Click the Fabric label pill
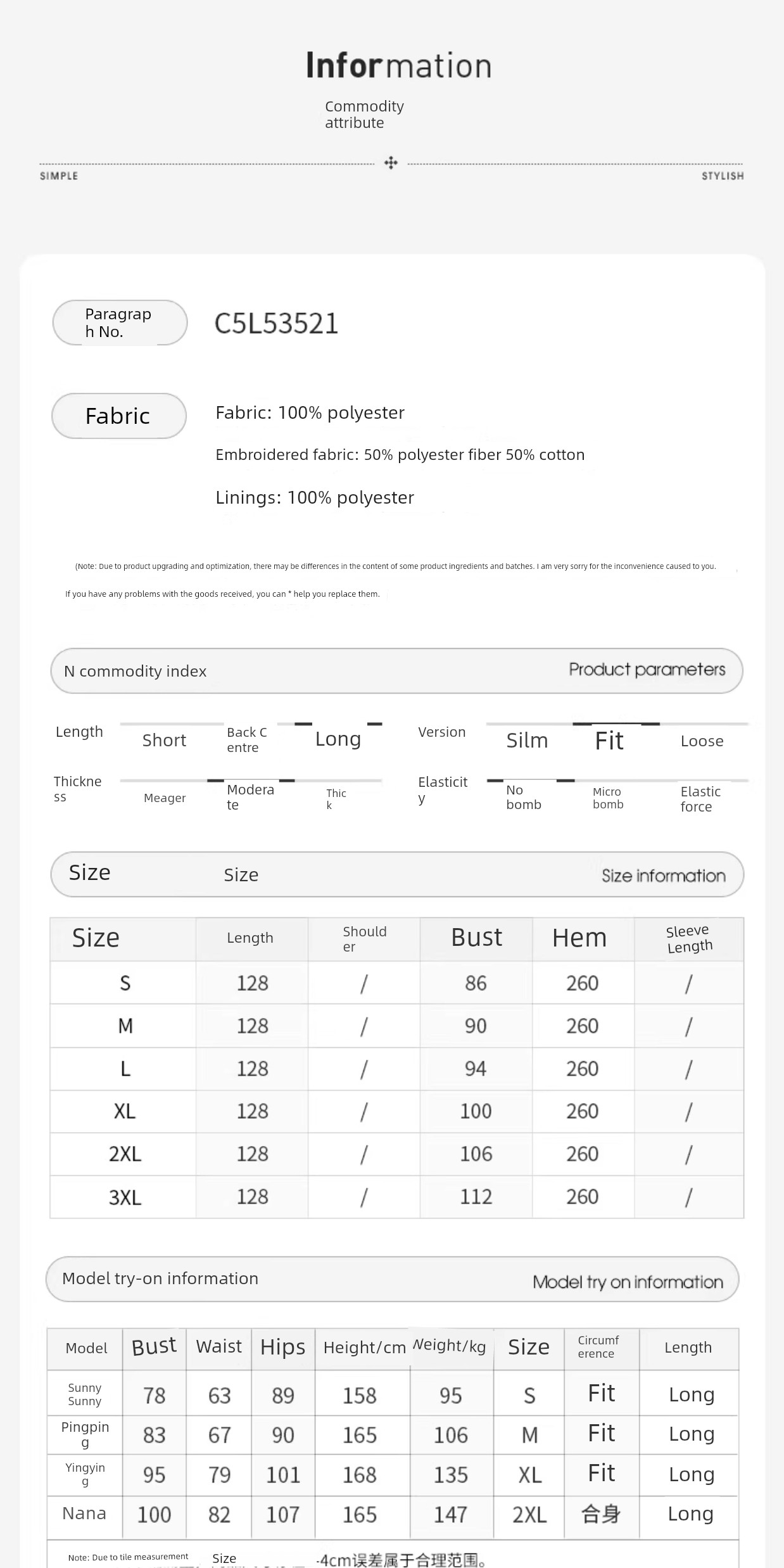Screen dimensions: 784x1568 point(118,416)
